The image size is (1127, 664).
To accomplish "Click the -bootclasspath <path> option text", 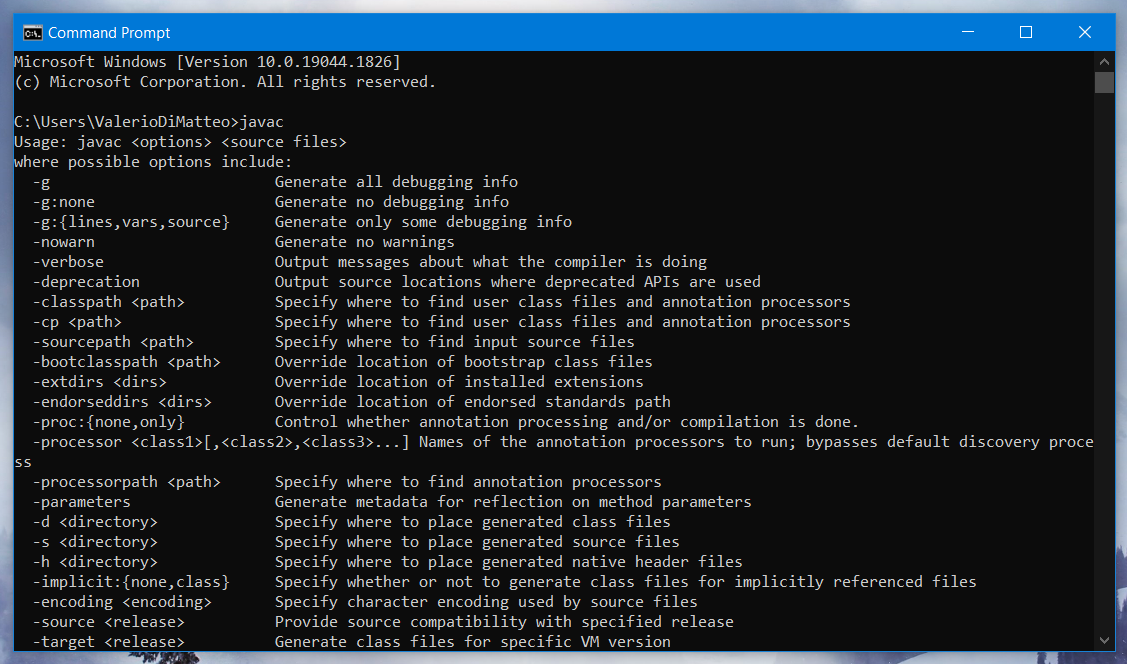I will (126, 362).
